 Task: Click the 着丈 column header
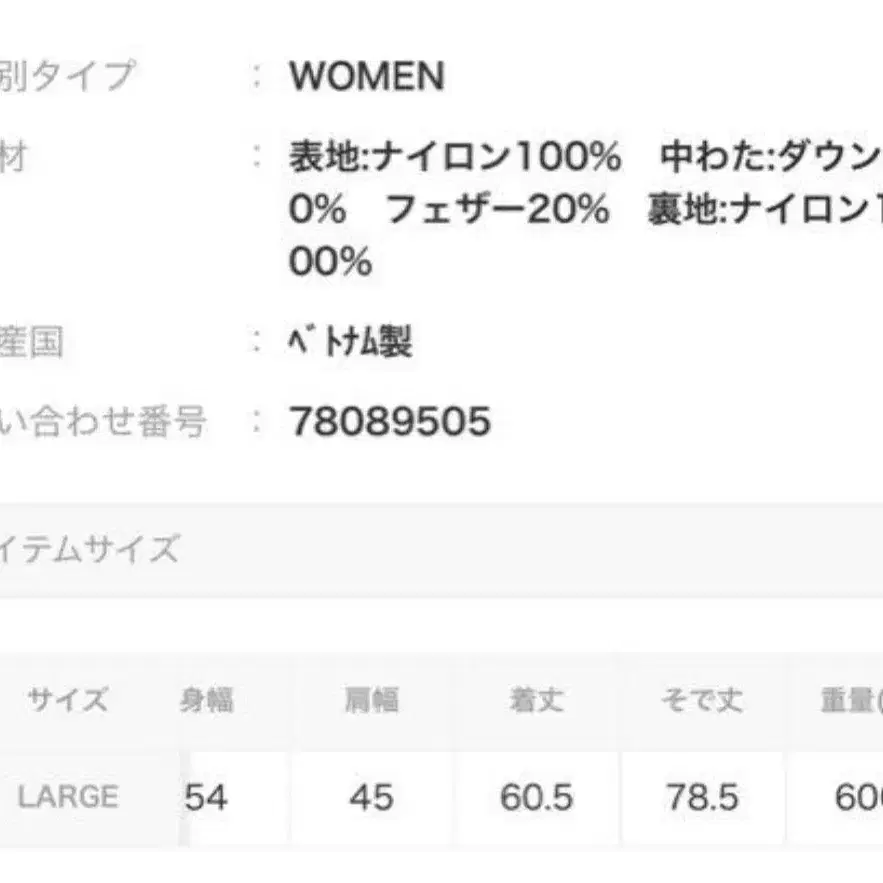click(x=536, y=700)
